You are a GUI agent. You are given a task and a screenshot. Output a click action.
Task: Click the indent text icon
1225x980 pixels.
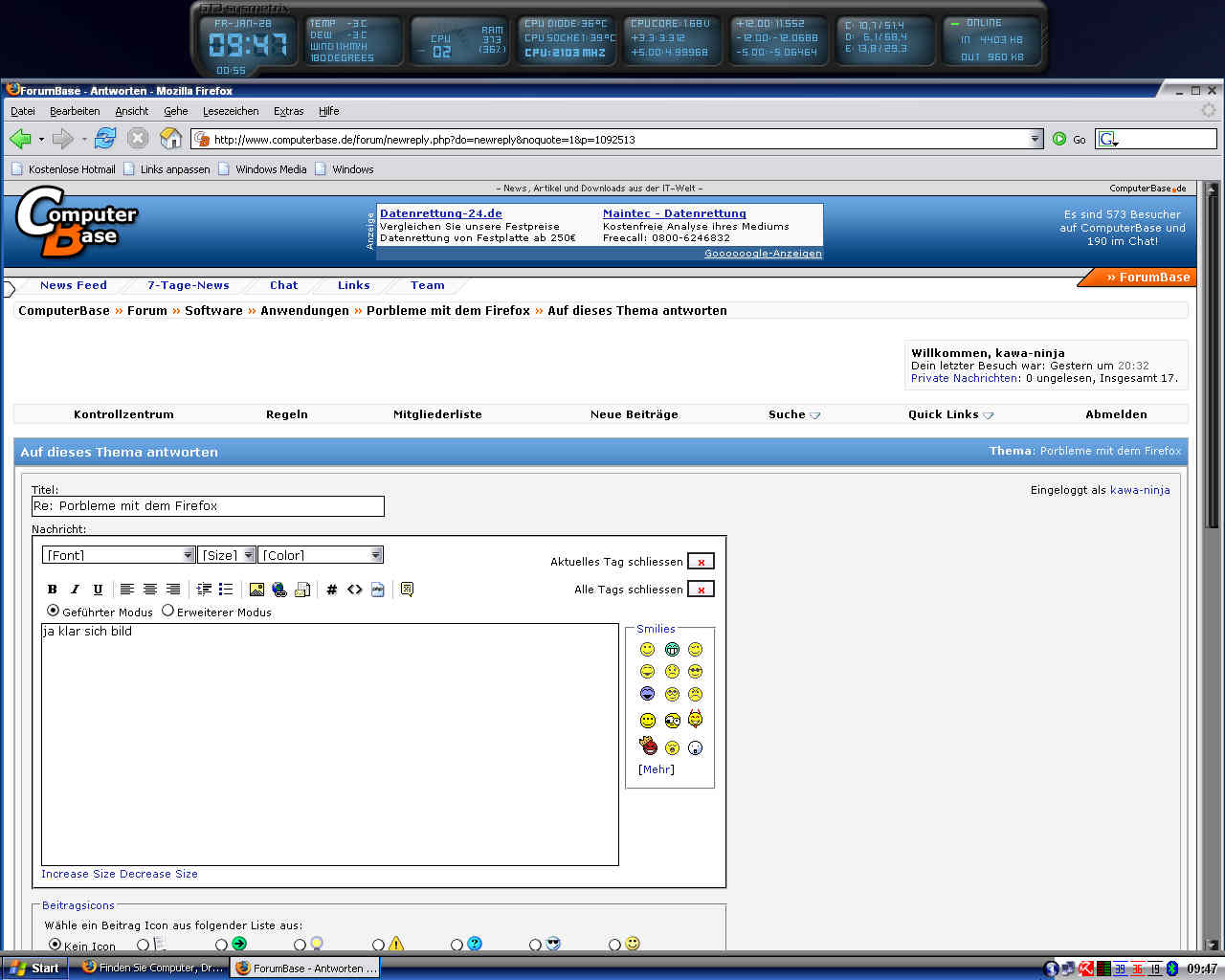[x=204, y=590]
